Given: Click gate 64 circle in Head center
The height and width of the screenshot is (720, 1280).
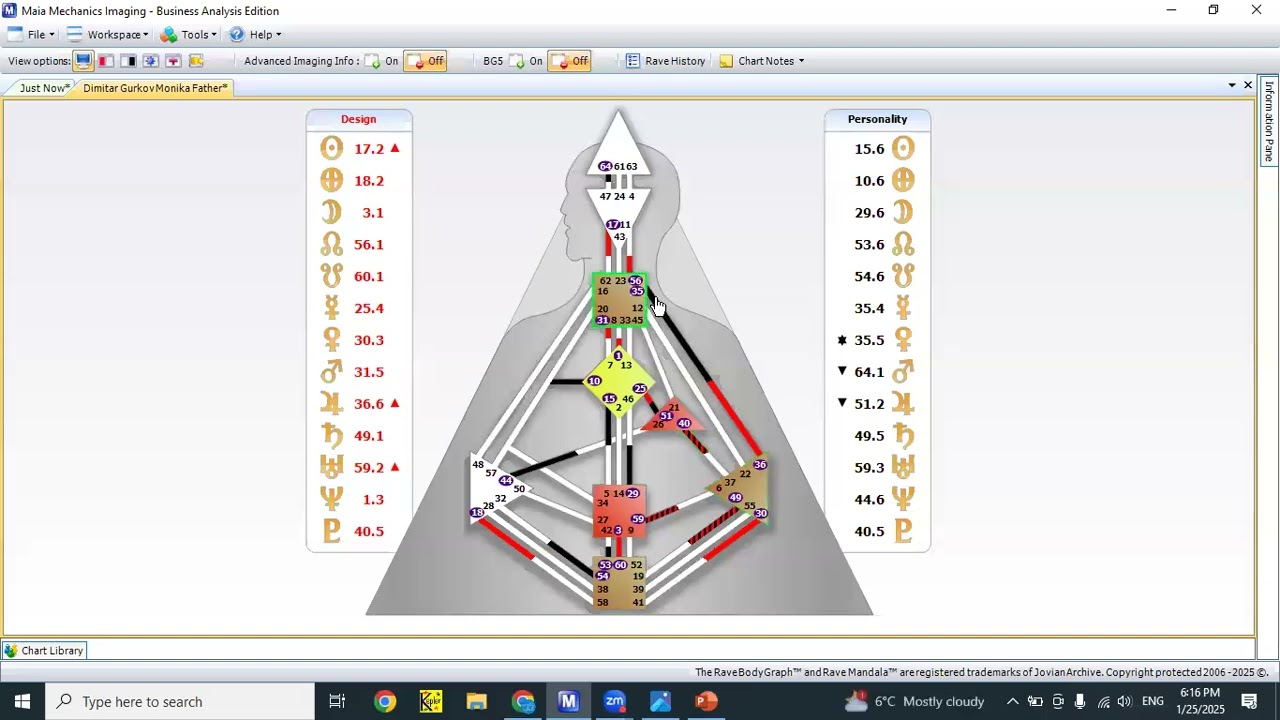Looking at the screenshot, I should click(605, 166).
